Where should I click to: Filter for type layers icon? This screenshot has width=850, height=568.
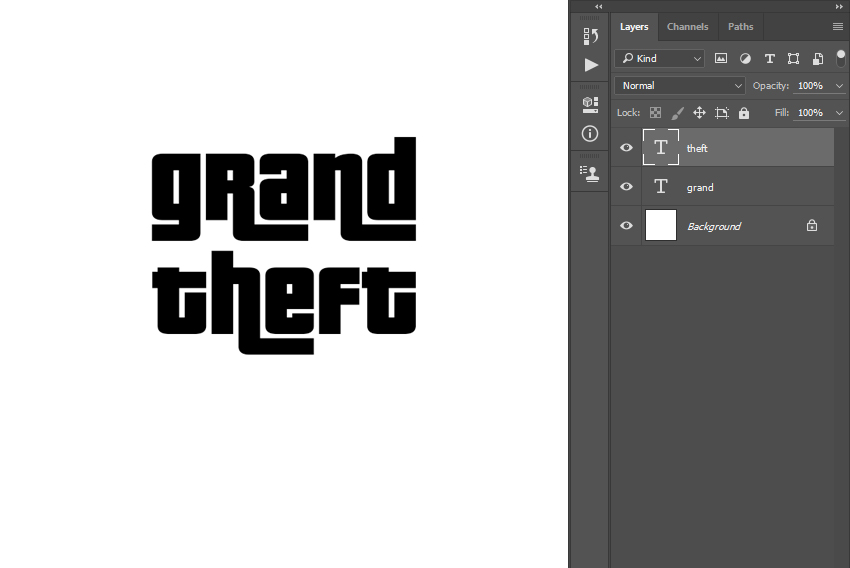click(x=770, y=59)
